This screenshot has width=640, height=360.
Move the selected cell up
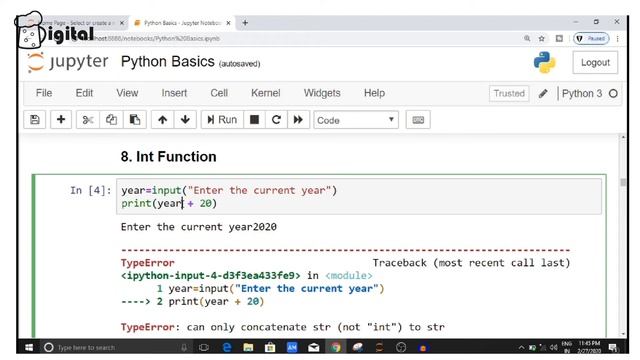pos(162,120)
